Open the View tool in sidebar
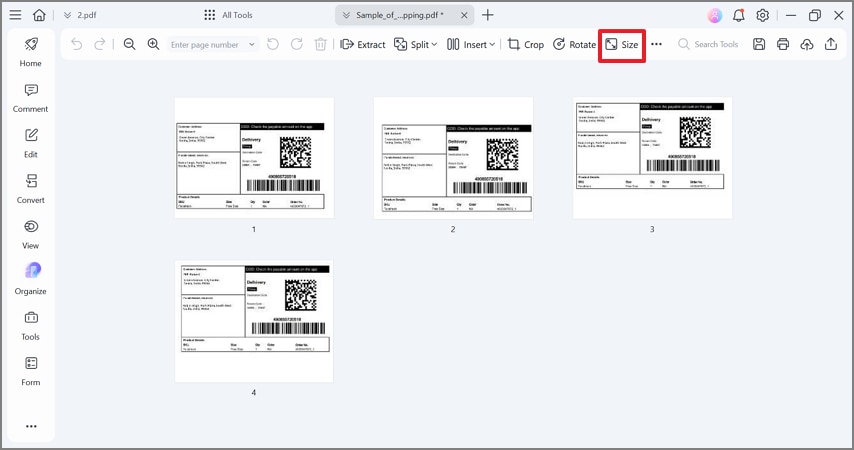The width and height of the screenshot is (854, 450). pyautogui.click(x=30, y=235)
